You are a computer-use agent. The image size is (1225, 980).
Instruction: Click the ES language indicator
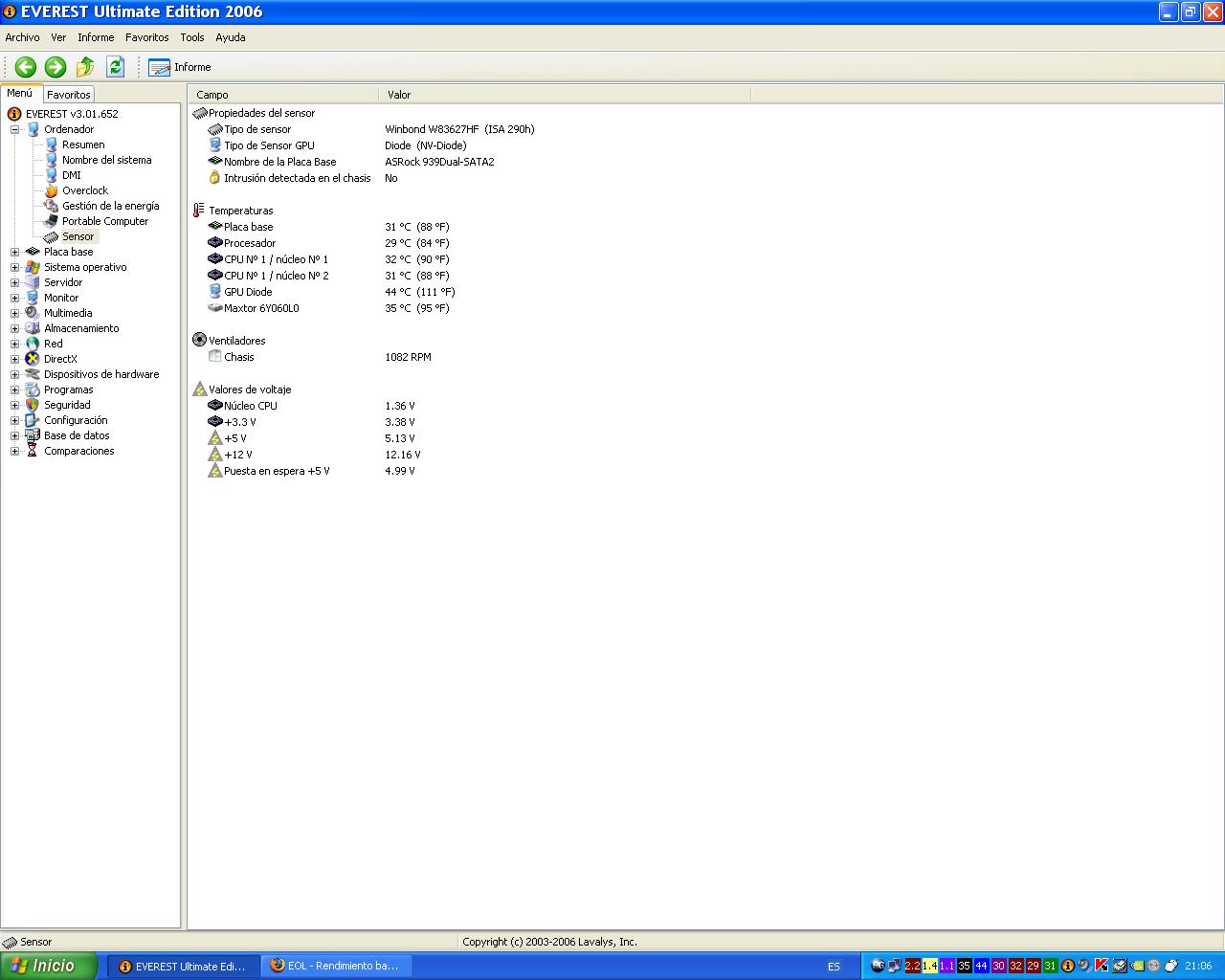pos(834,967)
